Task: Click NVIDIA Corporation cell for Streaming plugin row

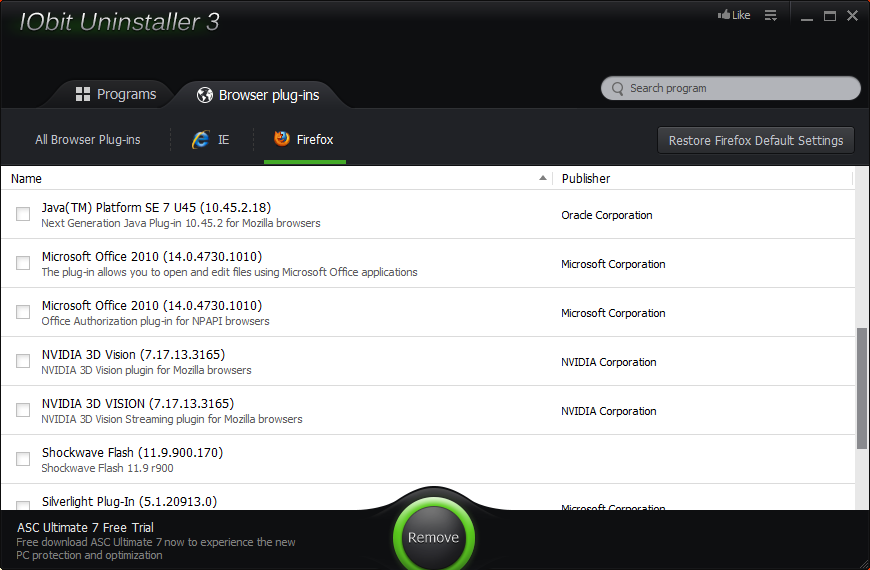Action: [x=609, y=411]
